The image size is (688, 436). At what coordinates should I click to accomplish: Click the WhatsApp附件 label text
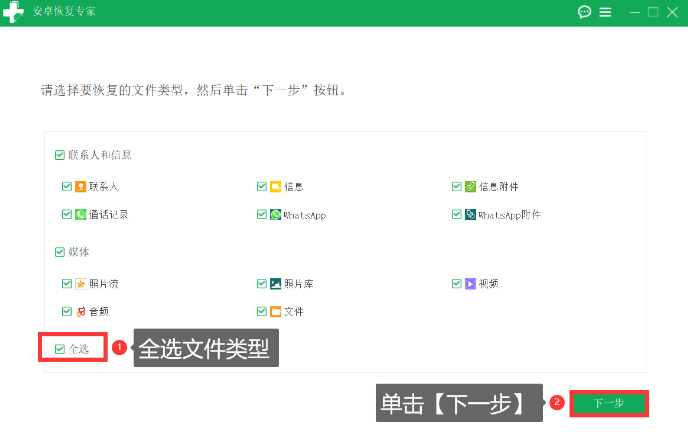click(509, 215)
